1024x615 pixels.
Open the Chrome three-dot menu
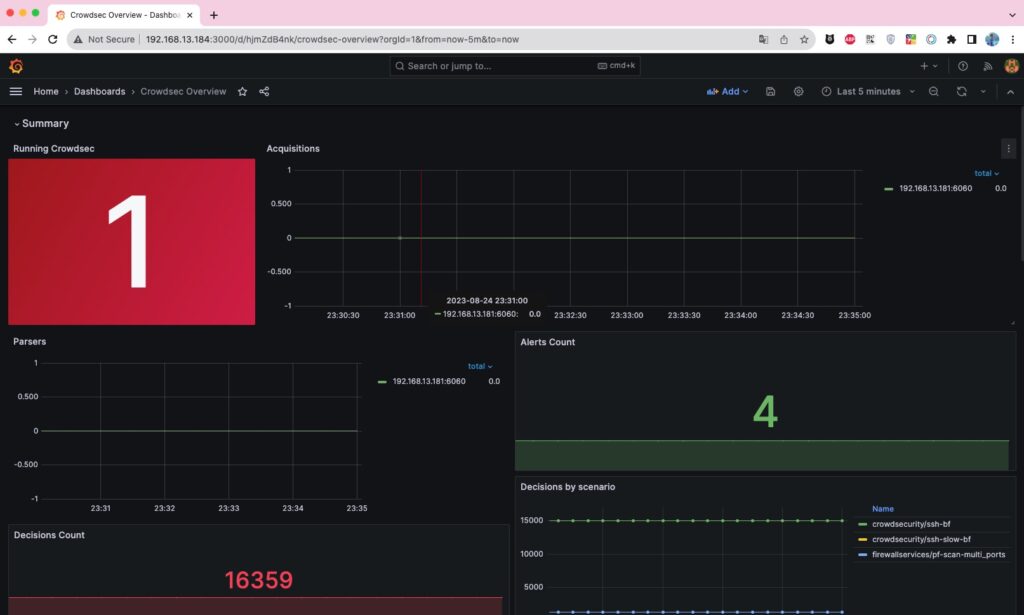(x=1012, y=39)
